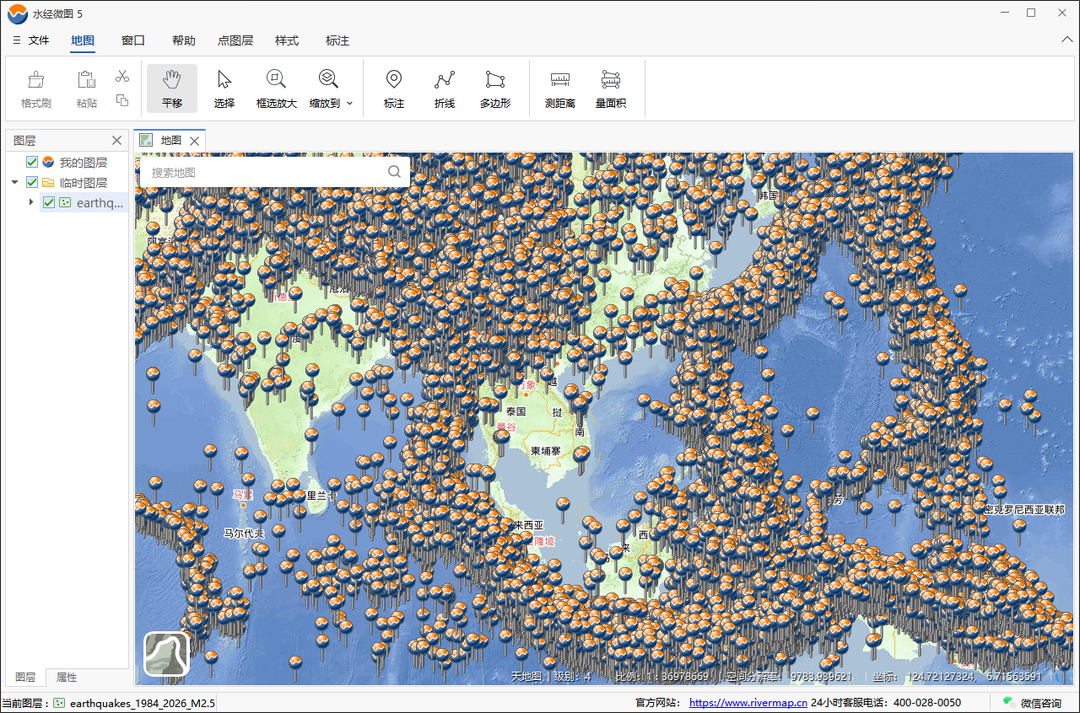Screen dimensions: 1080x713
Task: Open the 点图层 ribbon tab
Action: [235, 41]
